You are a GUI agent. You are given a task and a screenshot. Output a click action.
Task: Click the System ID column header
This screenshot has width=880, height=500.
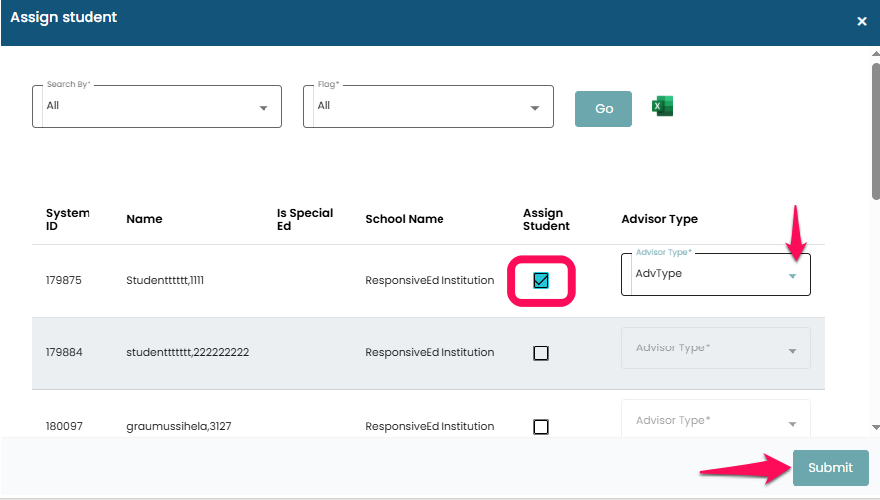[x=67, y=219]
